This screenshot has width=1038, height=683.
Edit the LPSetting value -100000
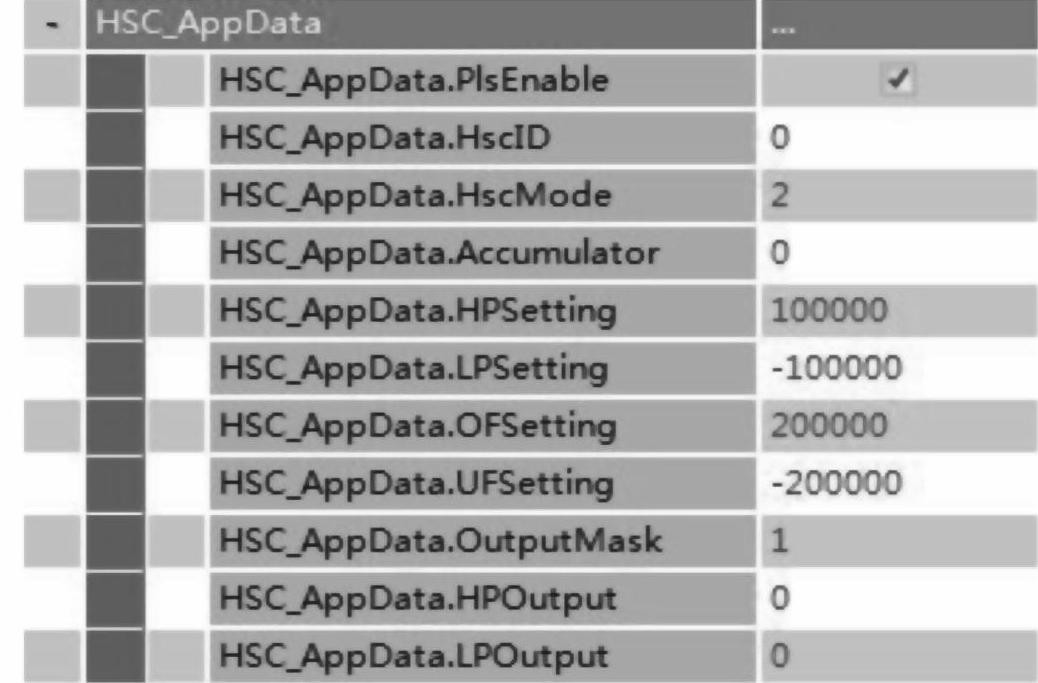(837, 369)
